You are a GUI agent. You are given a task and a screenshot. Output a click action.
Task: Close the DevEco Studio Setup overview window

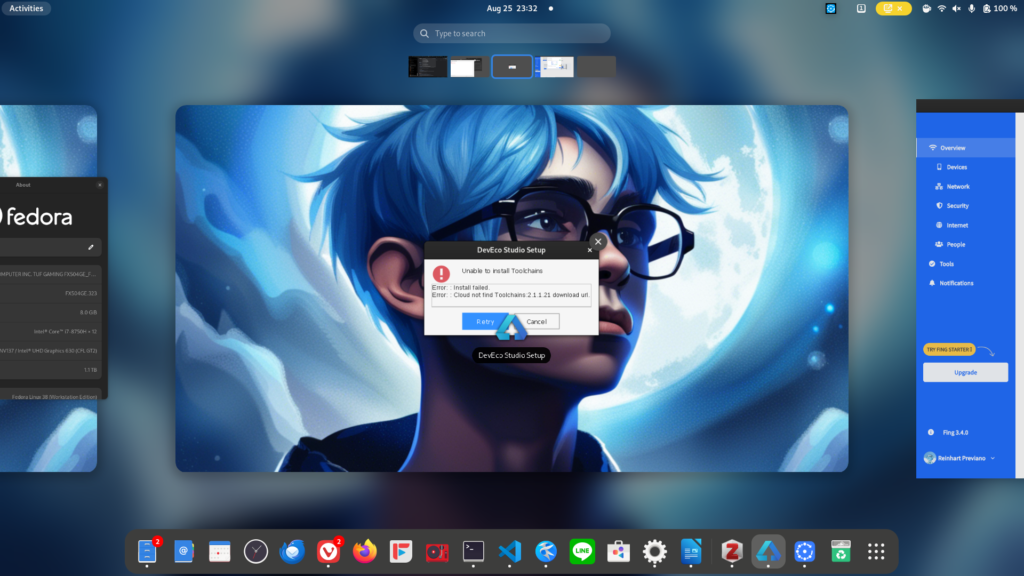click(x=598, y=242)
